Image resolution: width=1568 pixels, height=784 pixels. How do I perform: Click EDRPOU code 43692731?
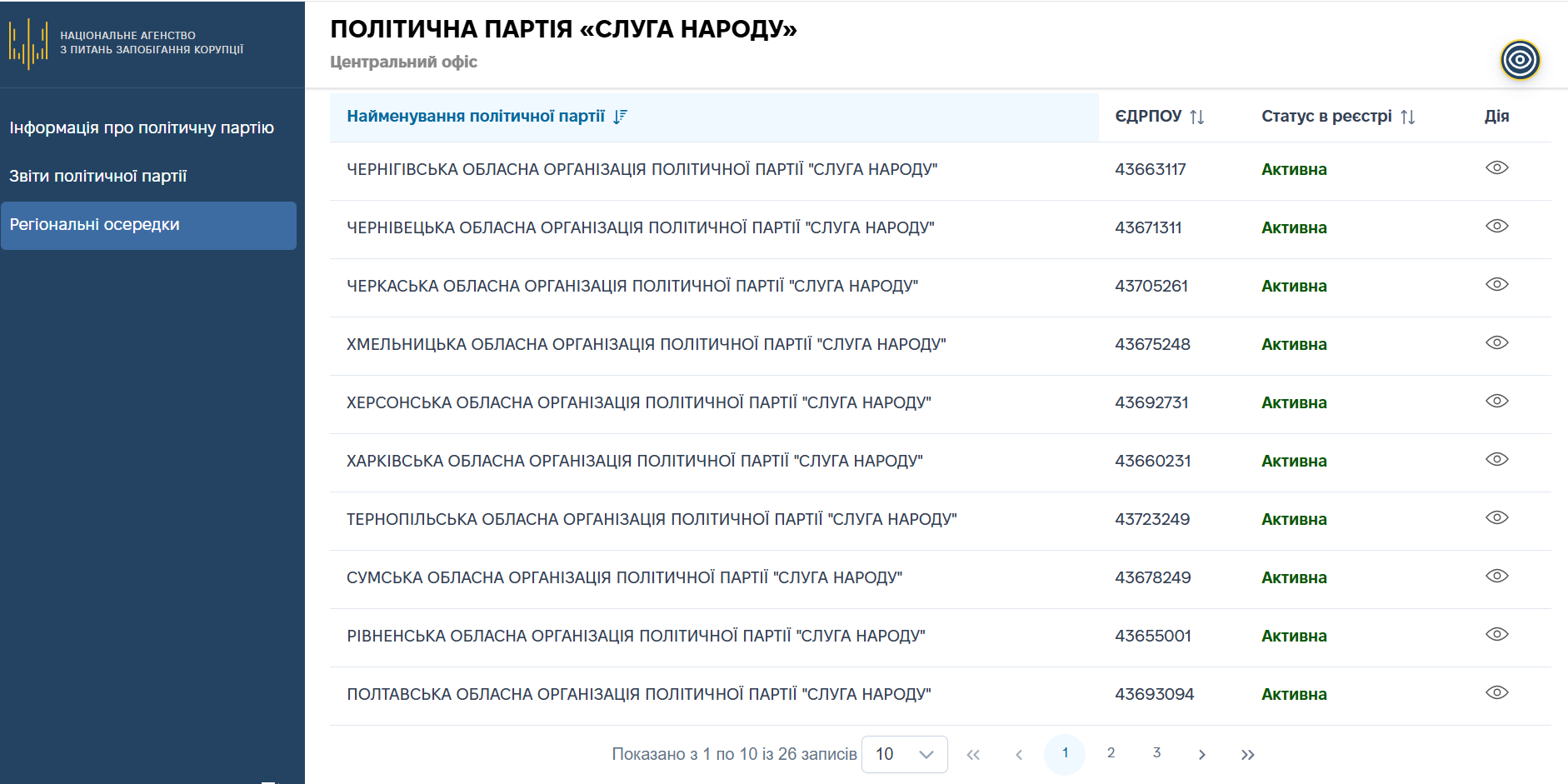(x=1151, y=403)
